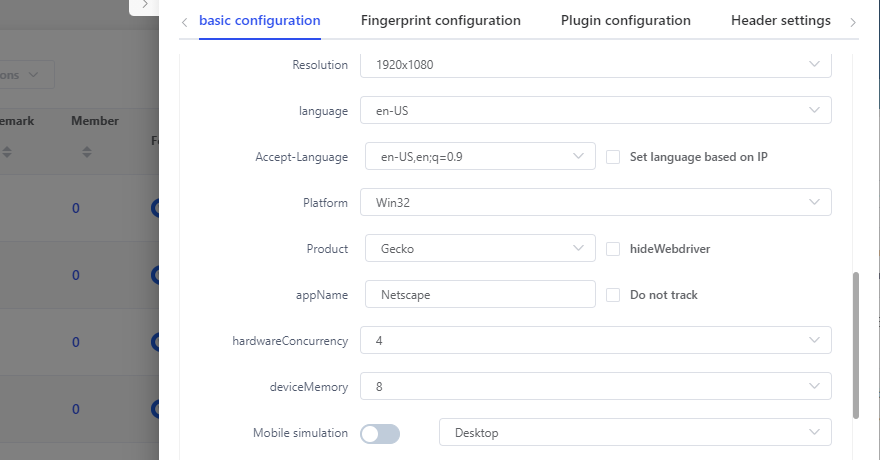Click the Remark column sort arrows
This screenshot has width=880, height=460.
(8, 152)
